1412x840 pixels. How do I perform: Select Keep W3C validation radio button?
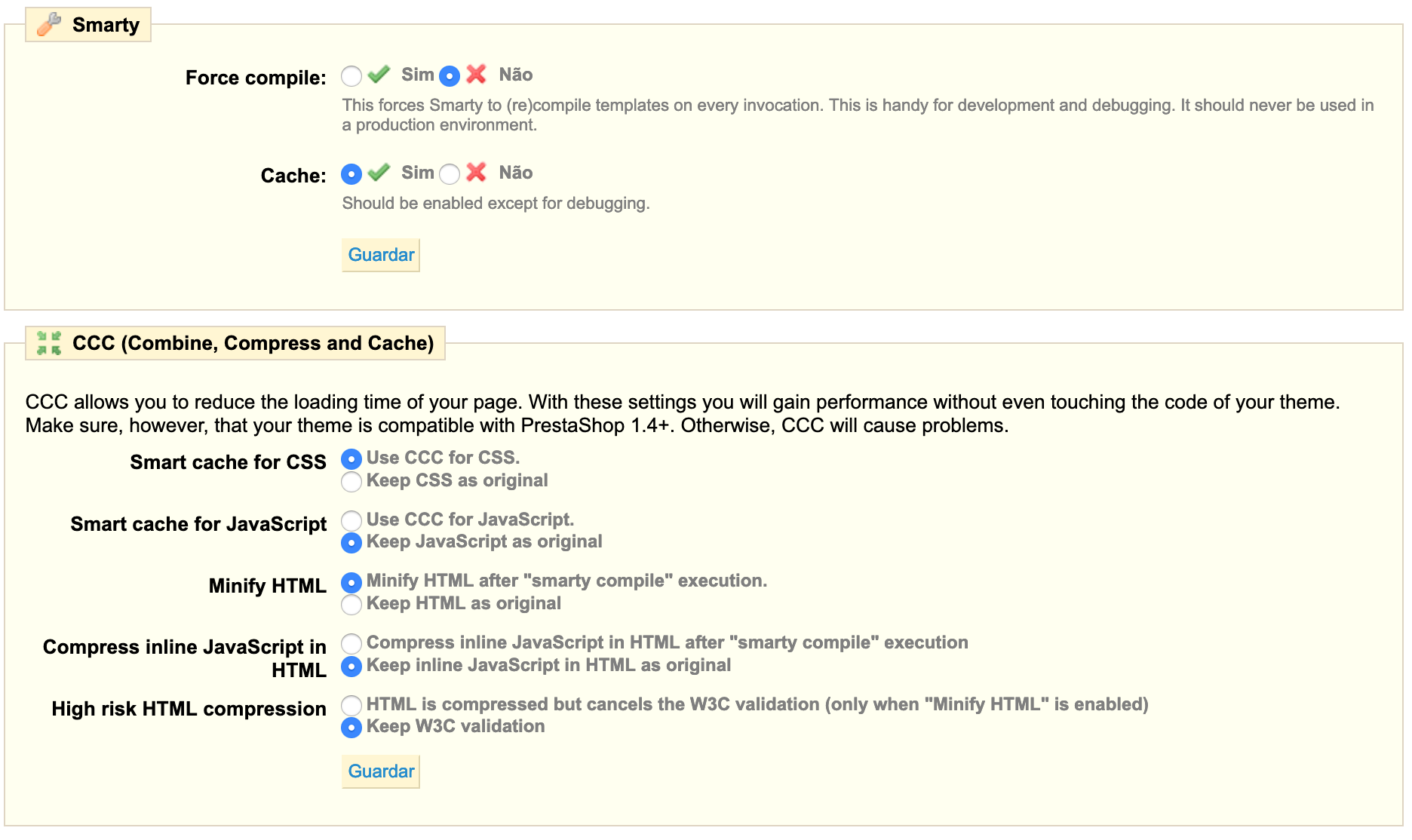point(351,728)
